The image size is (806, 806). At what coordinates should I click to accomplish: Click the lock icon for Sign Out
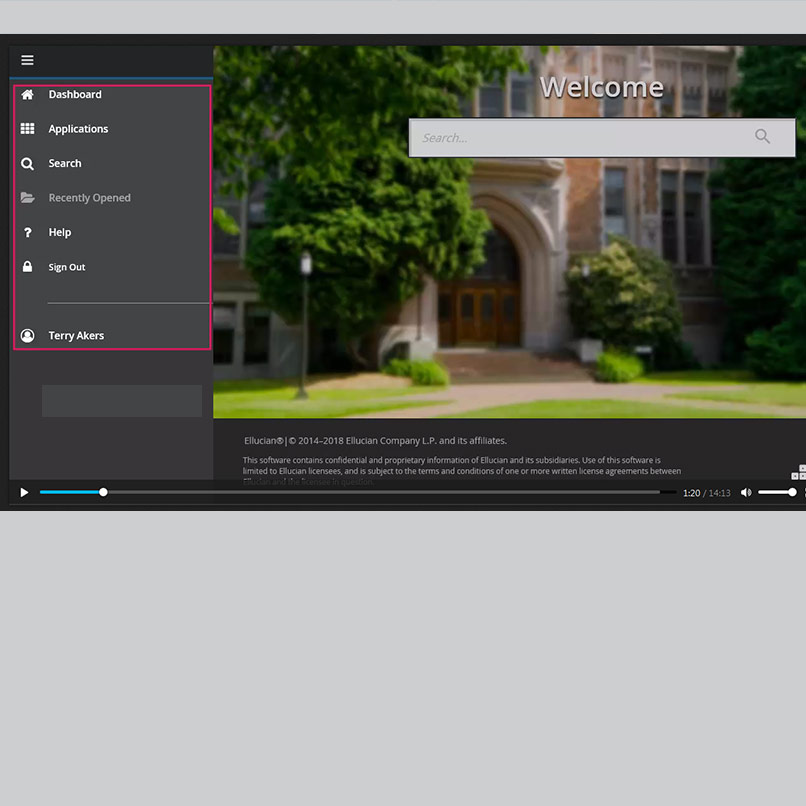click(x=28, y=267)
